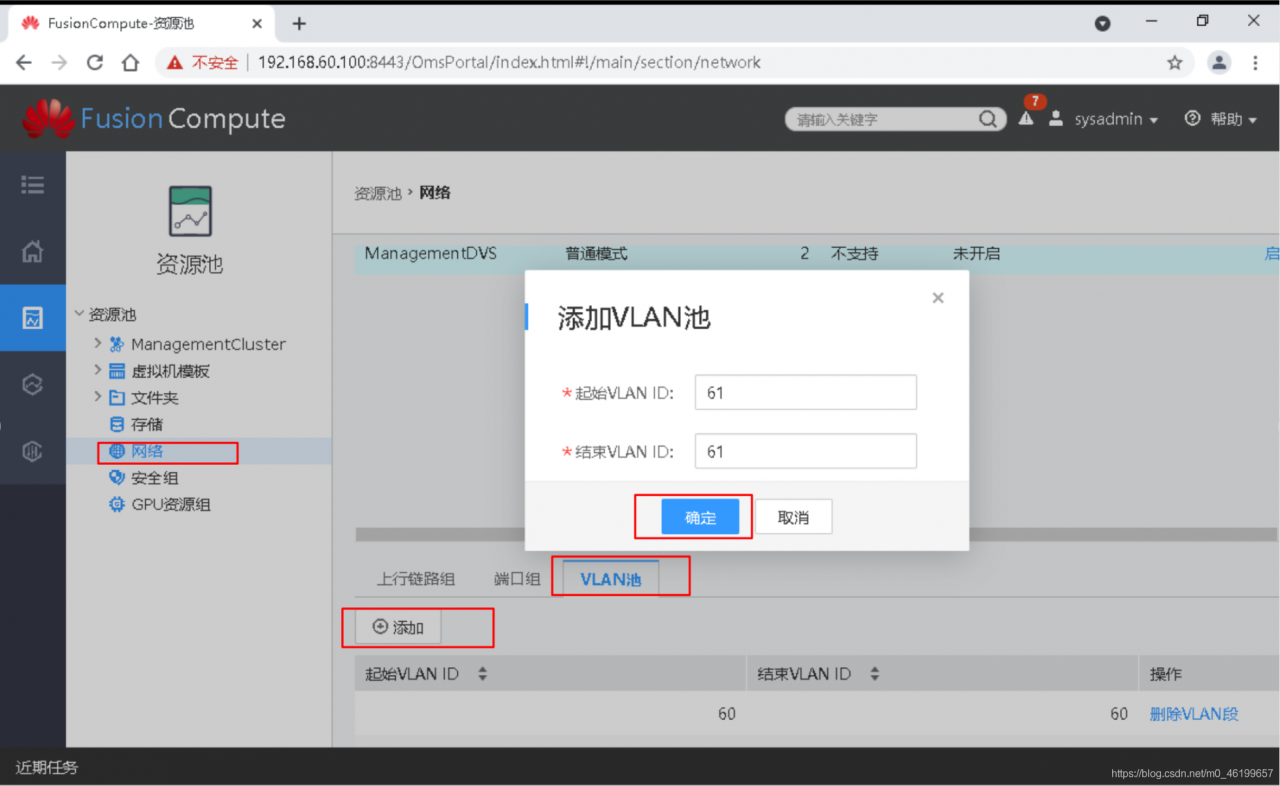Focus the 起始VLAN ID input field
The width and height of the screenshot is (1280, 786).
[x=806, y=393]
